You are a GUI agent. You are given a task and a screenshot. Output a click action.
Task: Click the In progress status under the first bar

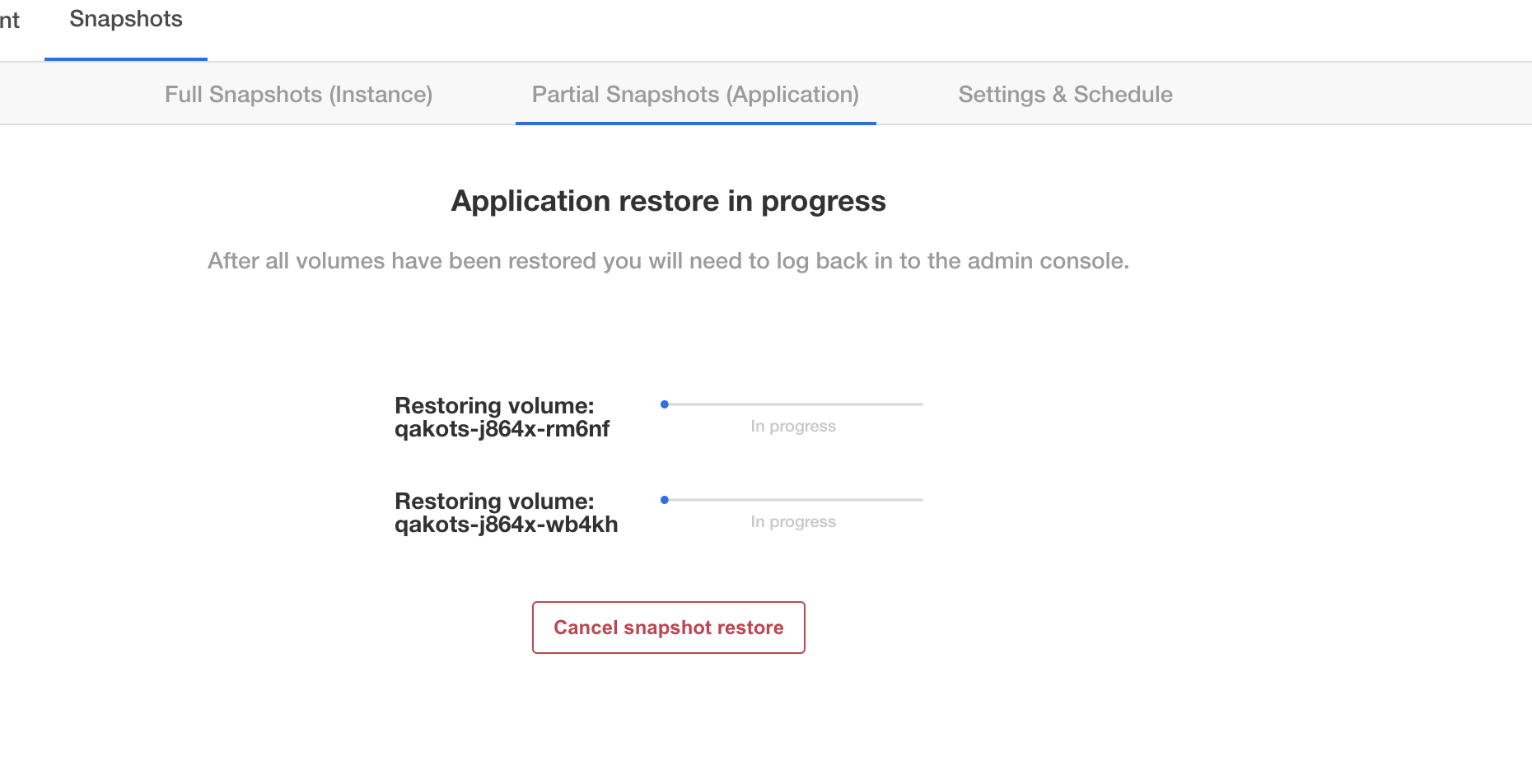(792, 426)
